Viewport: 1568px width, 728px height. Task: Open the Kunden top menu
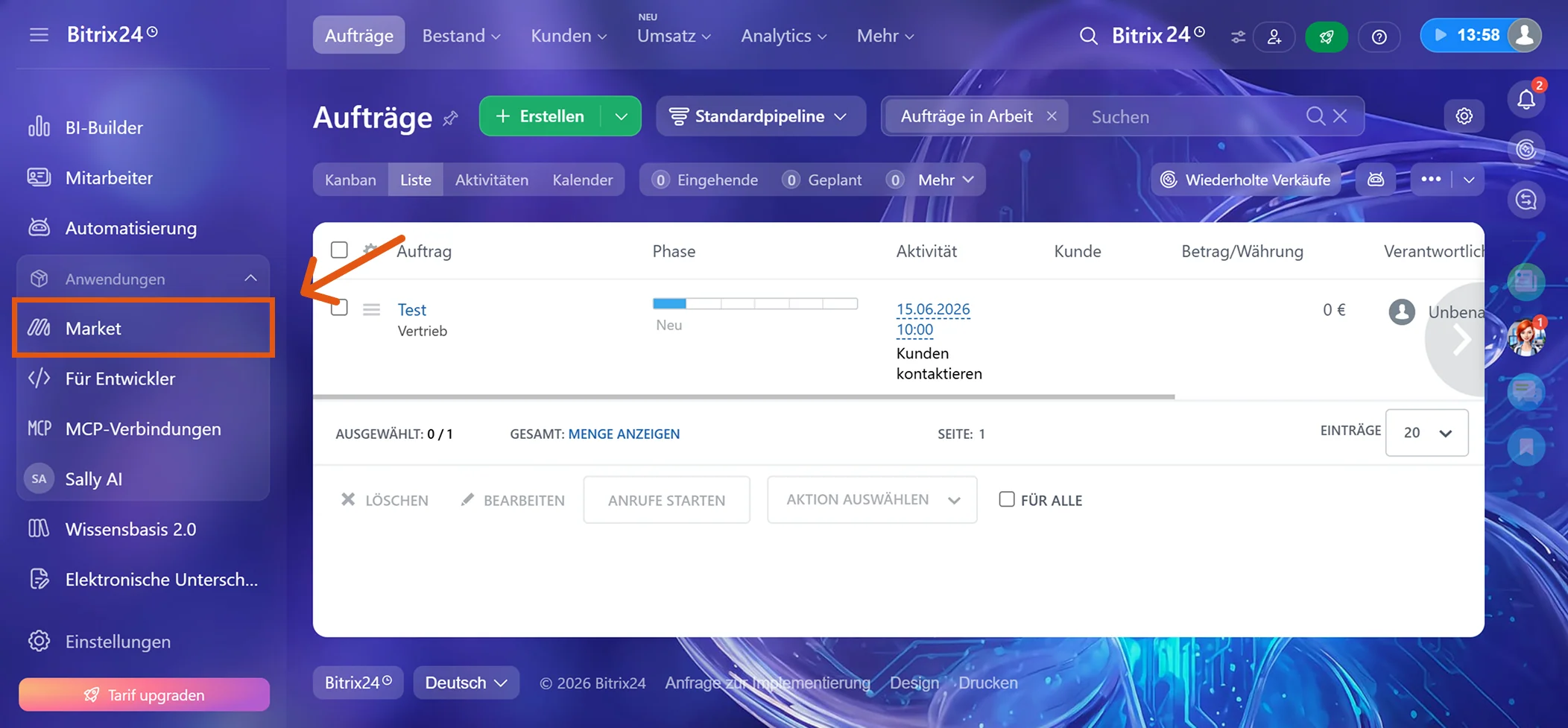(x=569, y=36)
